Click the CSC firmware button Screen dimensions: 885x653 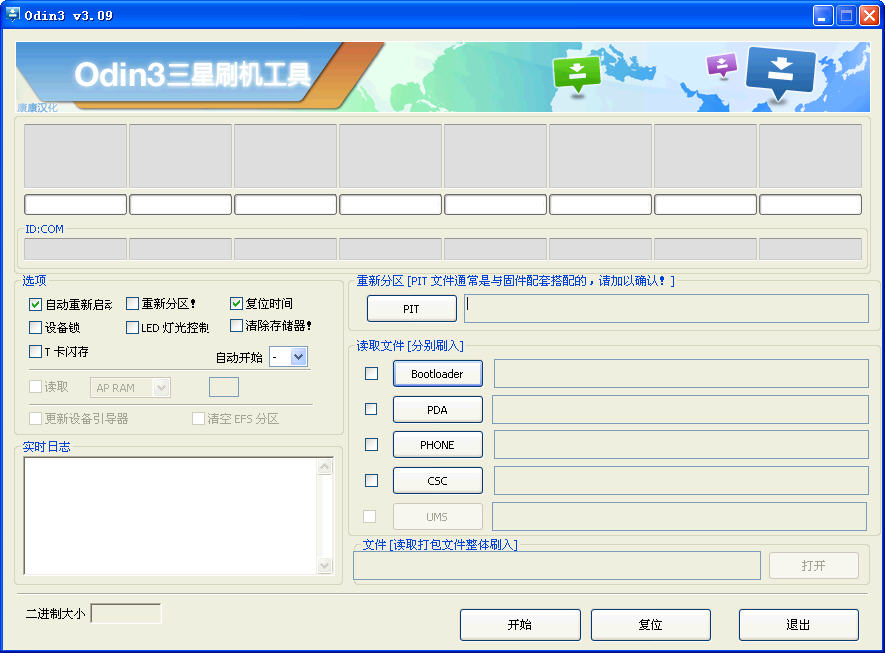(x=437, y=480)
